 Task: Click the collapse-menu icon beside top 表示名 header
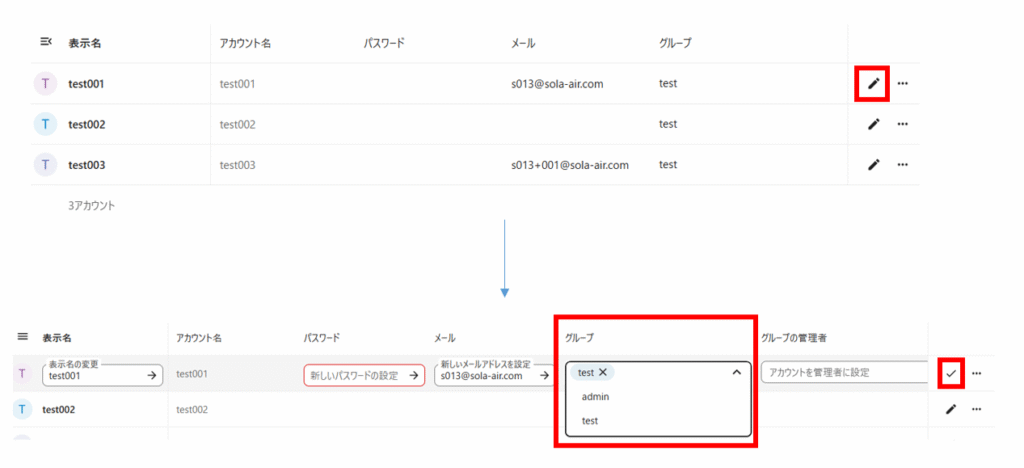click(45, 42)
